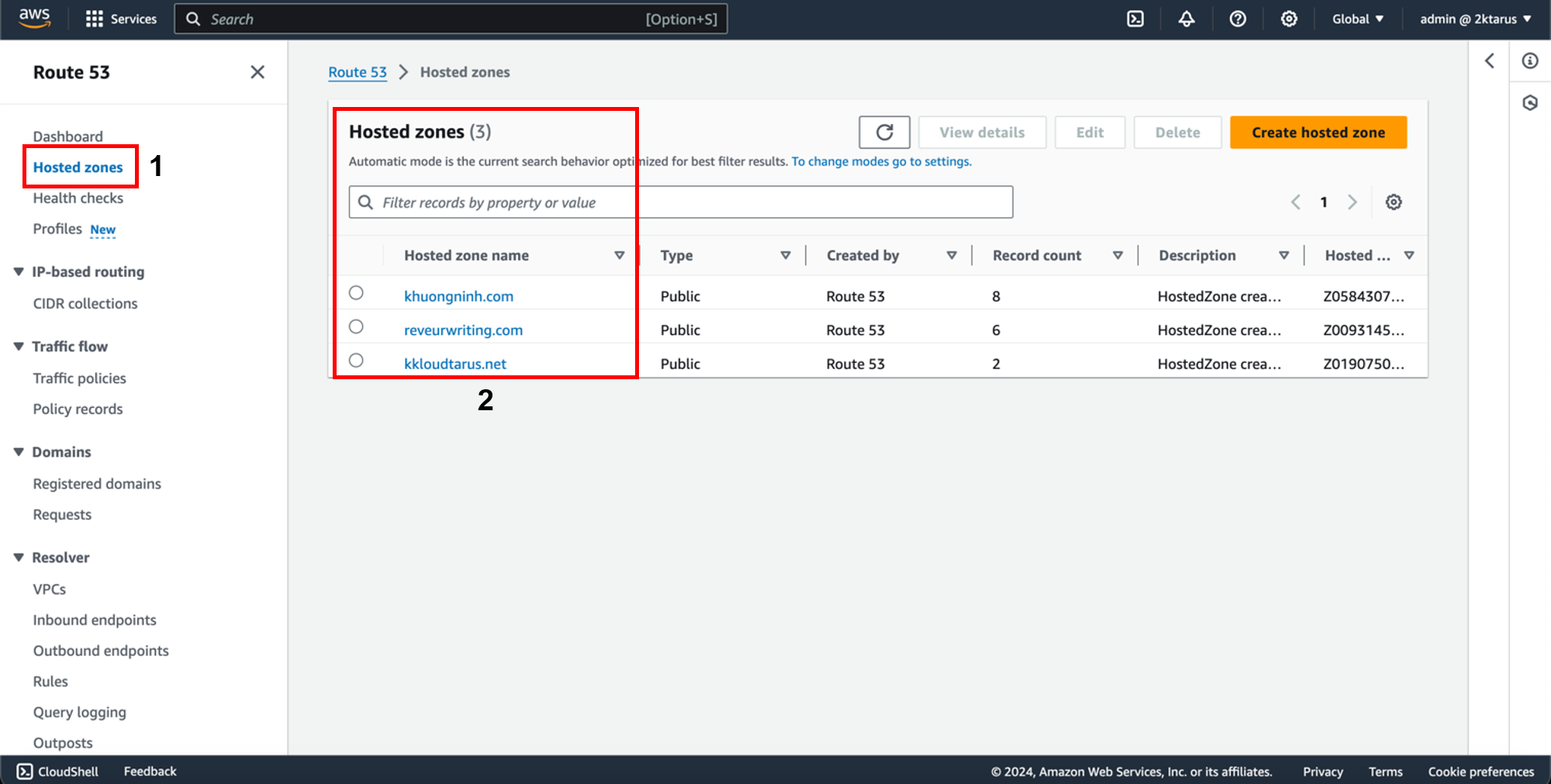Open the notifications bell
The width and height of the screenshot is (1551, 784).
tap(1187, 19)
